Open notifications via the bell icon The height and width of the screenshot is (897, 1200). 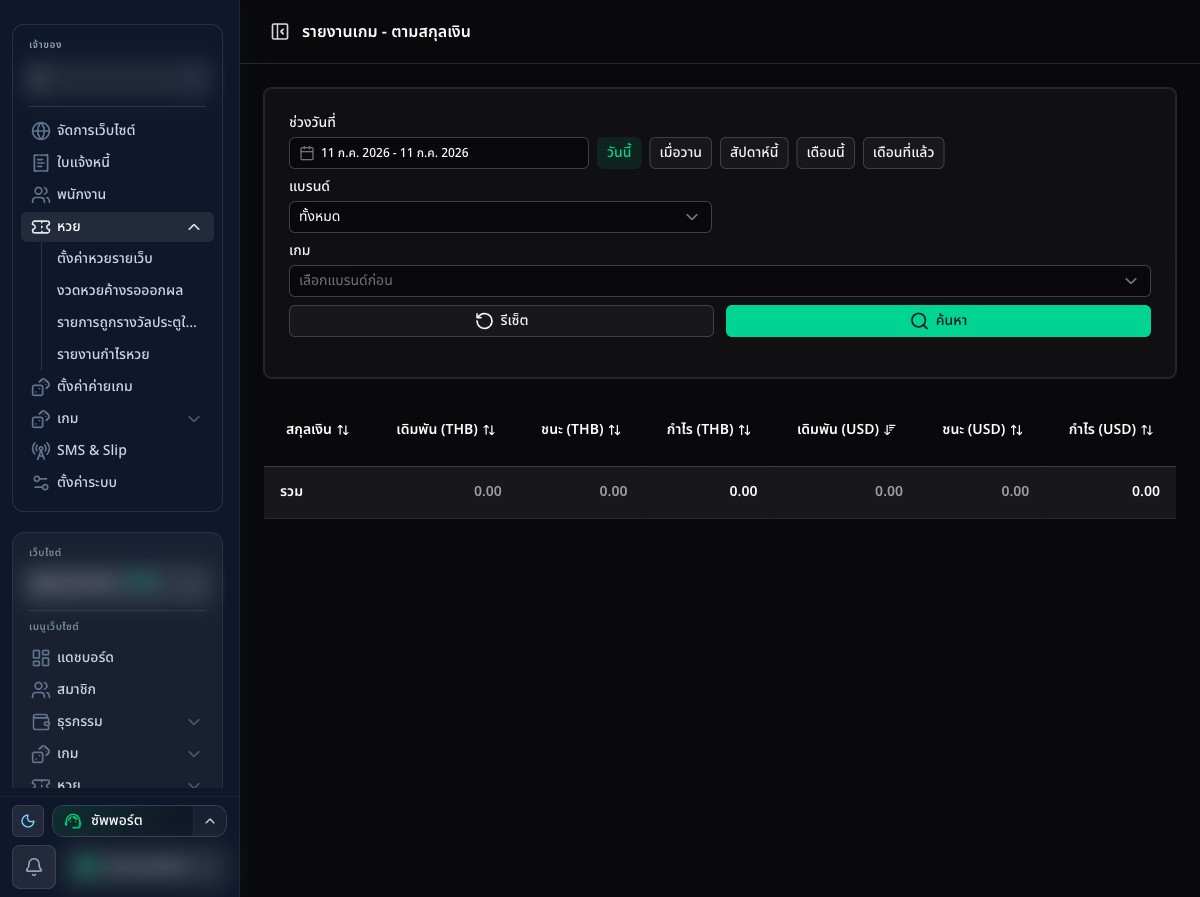pyautogui.click(x=33, y=867)
